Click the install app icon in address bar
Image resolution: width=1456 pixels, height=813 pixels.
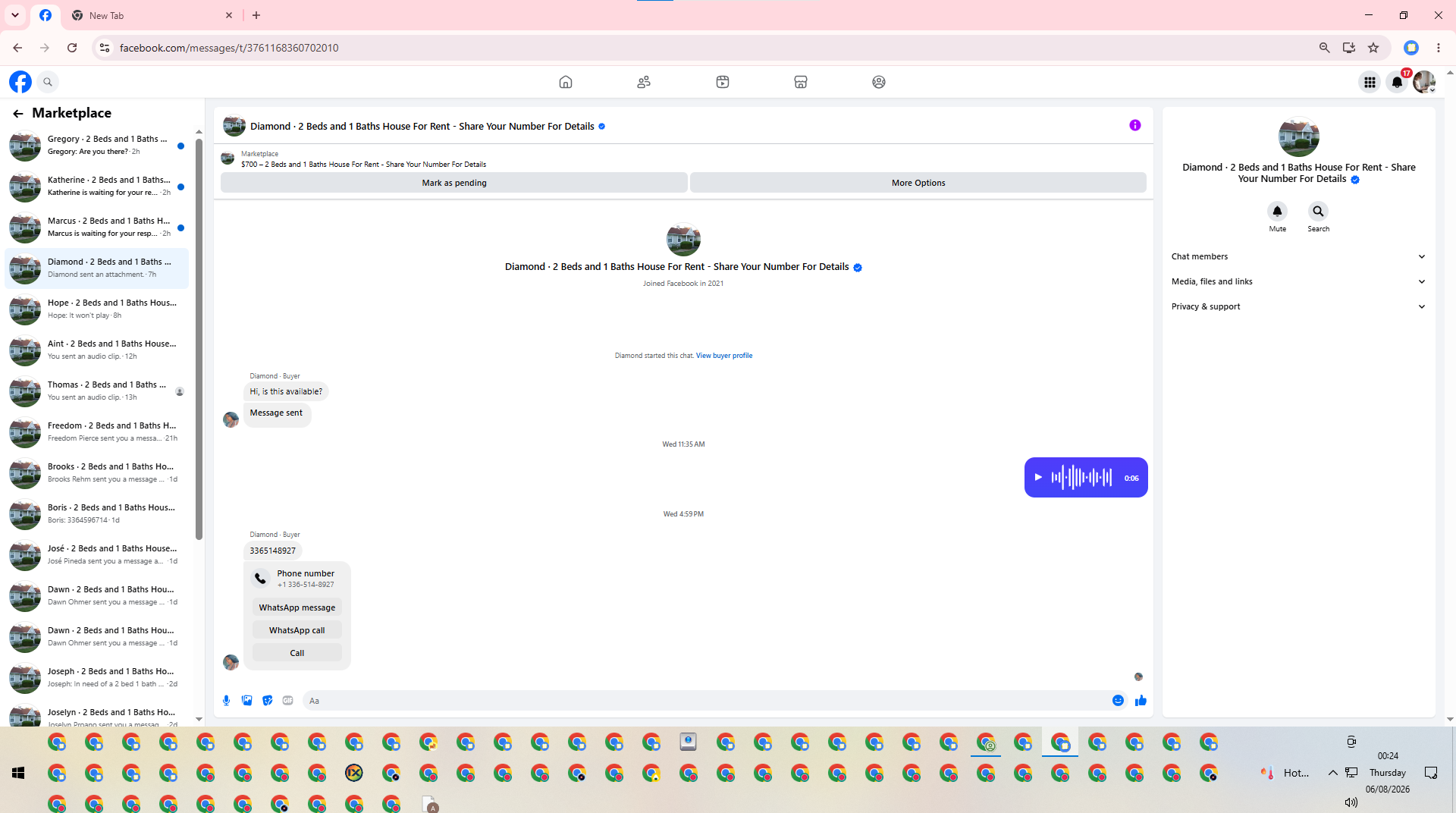click(x=1349, y=48)
